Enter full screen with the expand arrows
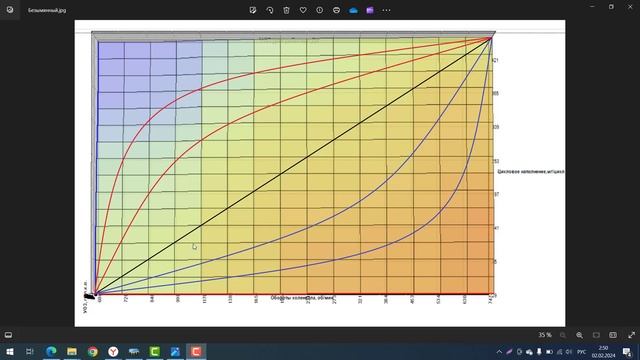This screenshot has width=640, height=360. point(631,335)
